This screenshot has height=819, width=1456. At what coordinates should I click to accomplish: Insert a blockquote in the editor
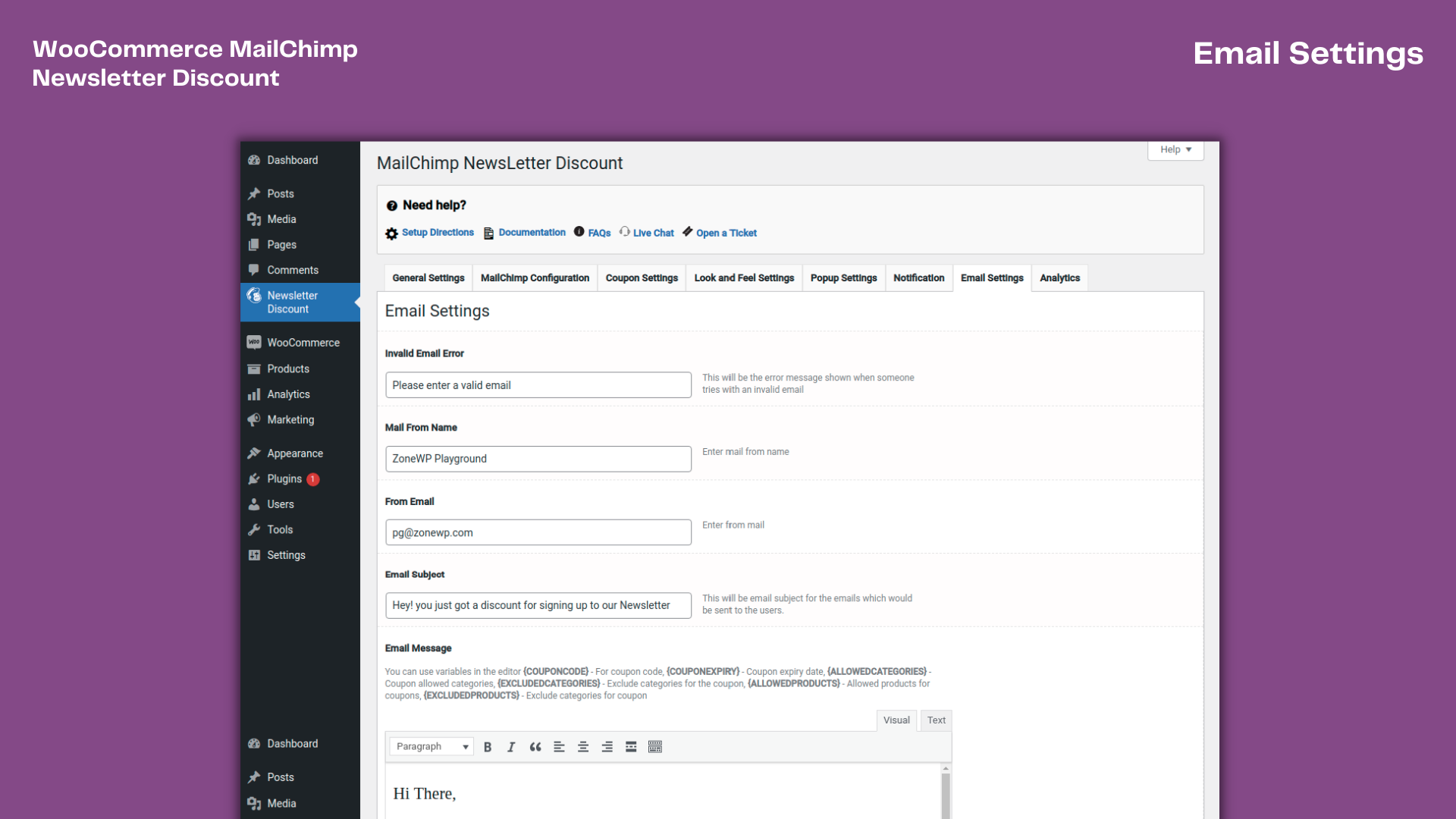[x=535, y=747]
